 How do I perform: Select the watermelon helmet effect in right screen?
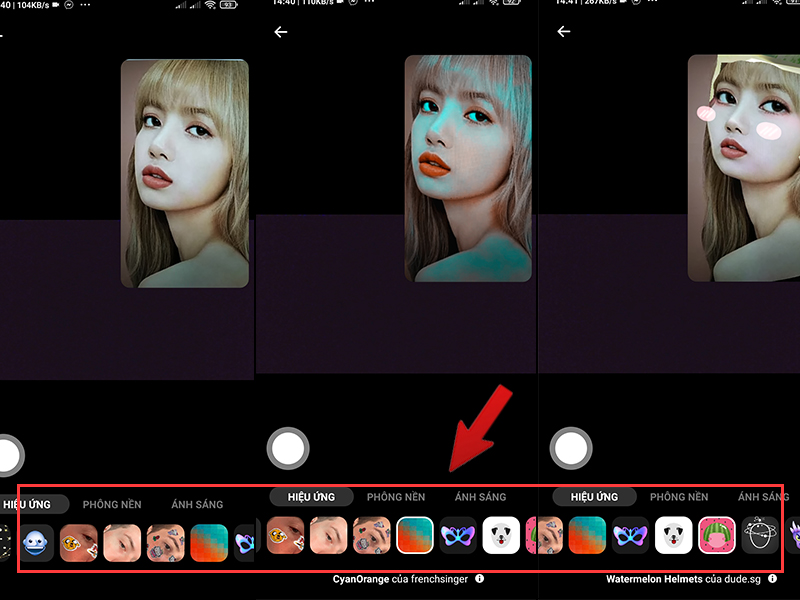point(717,535)
